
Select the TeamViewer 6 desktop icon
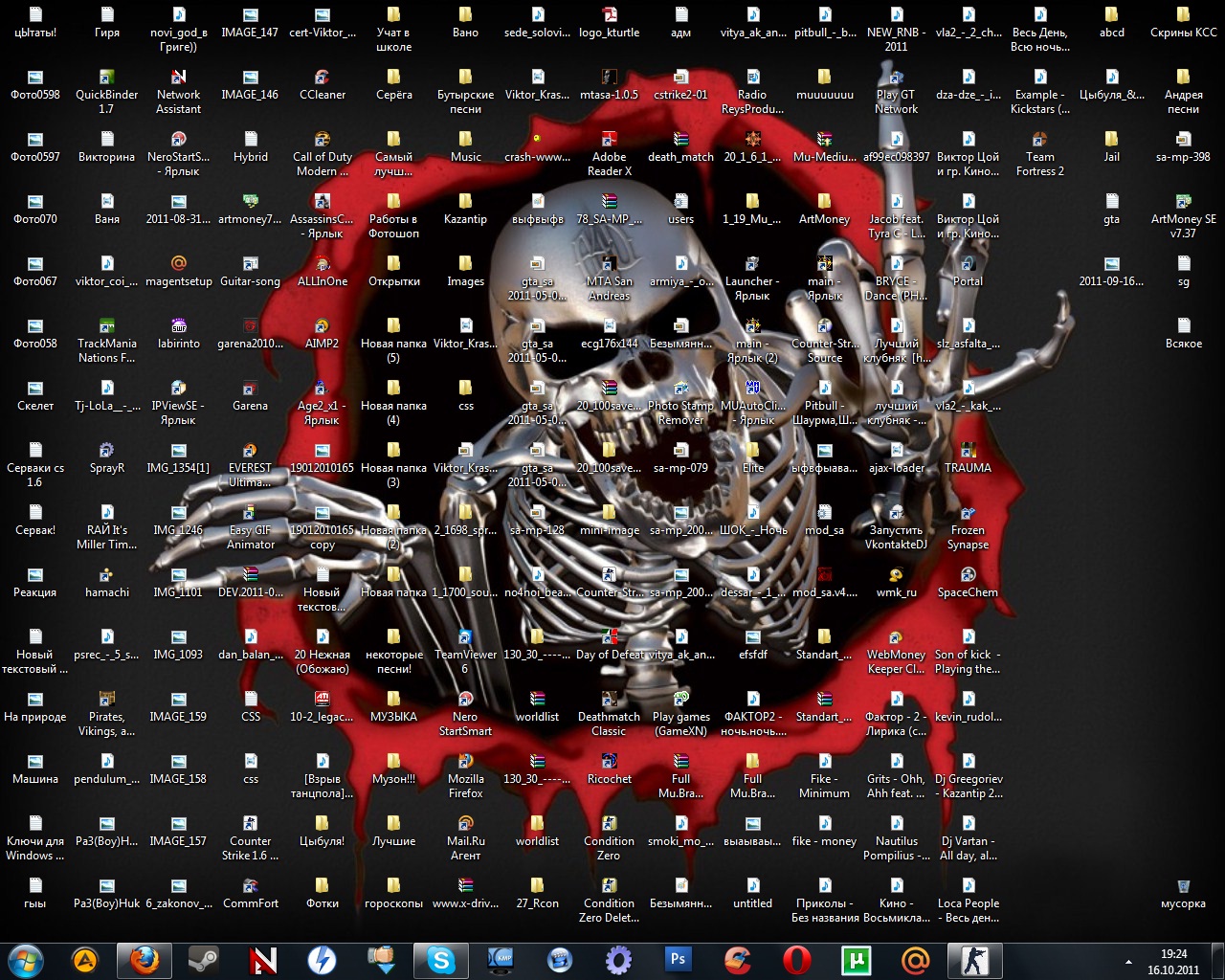coord(466,652)
